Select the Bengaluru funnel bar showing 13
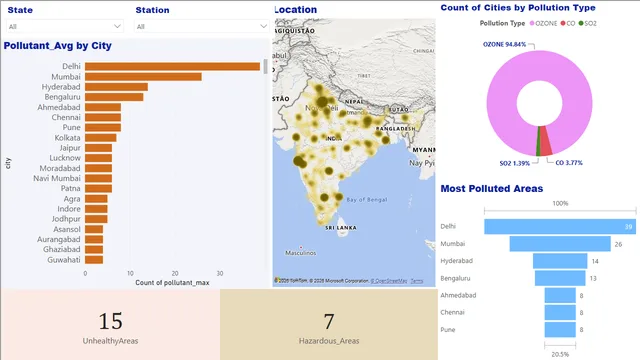The image size is (640, 360). pos(560,278)
